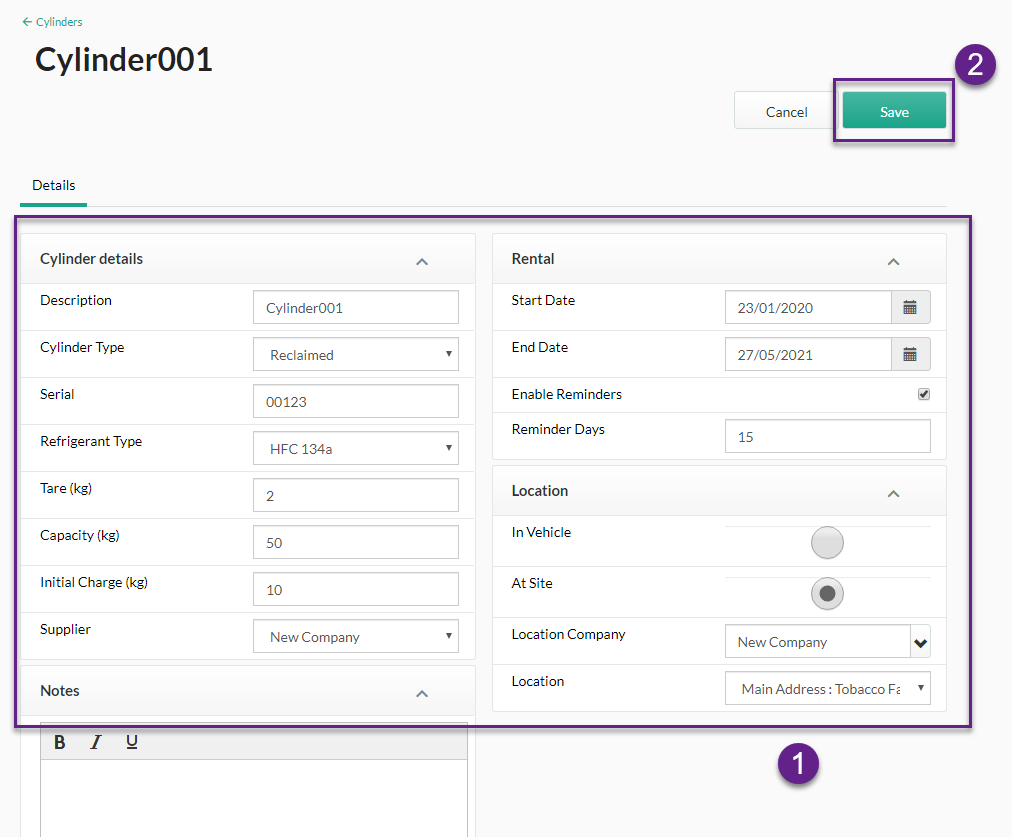1012x837 pixels.
Task: Click the Cylinder001 page heading
Action: pos(123,60)
